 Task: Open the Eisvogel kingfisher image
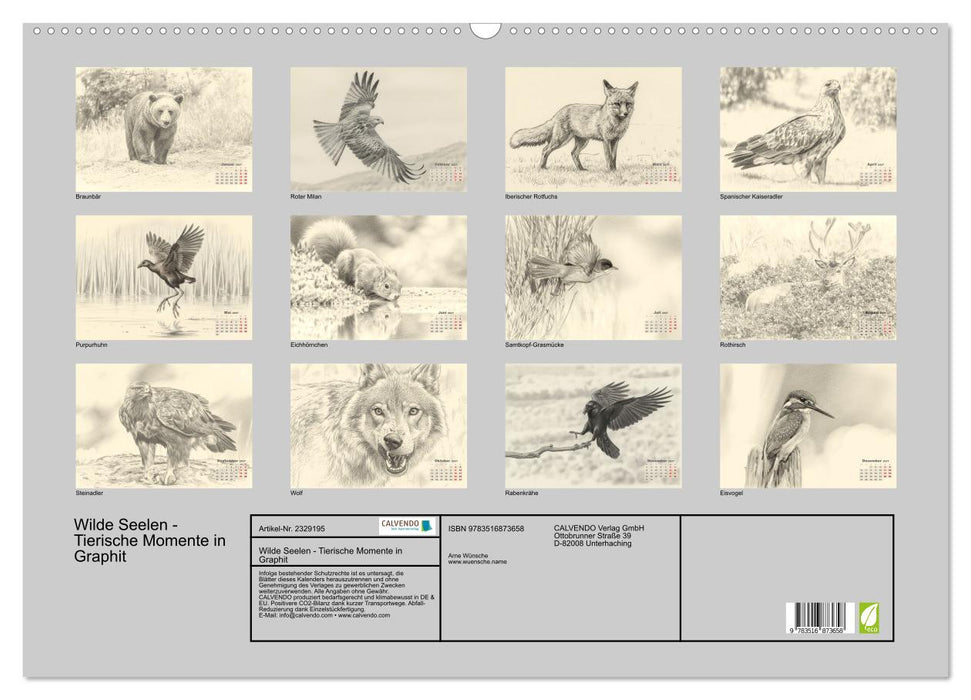(808, 426)
